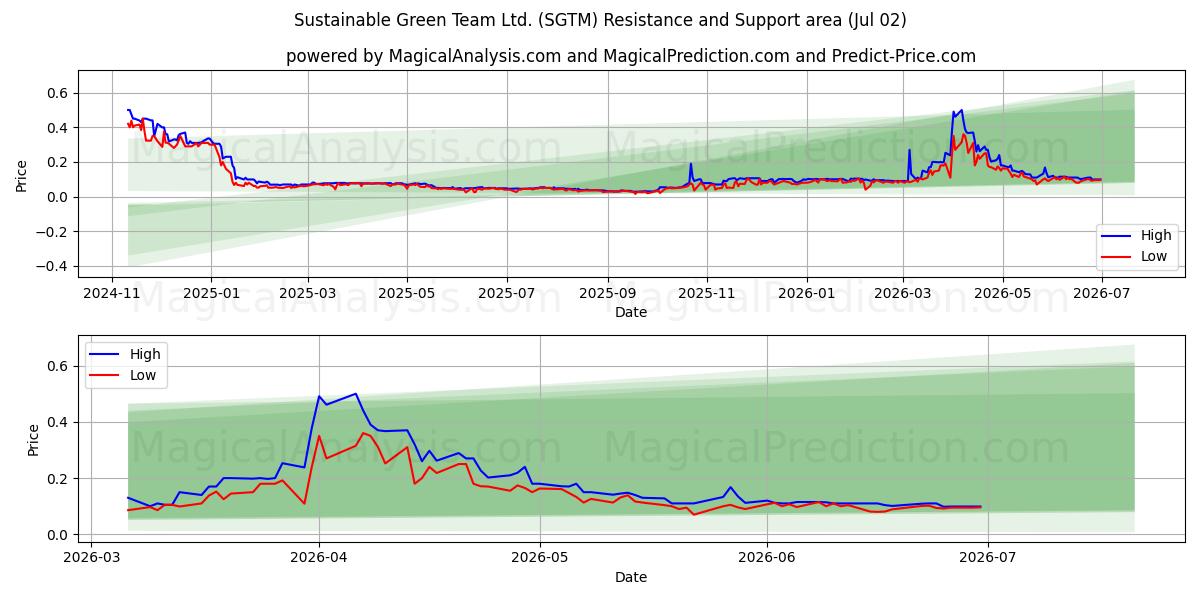The width and height of the screenshot is (1200, 600).
Task: Click the '2026-07' date tick on top chart
Action: pos(1101,293)
